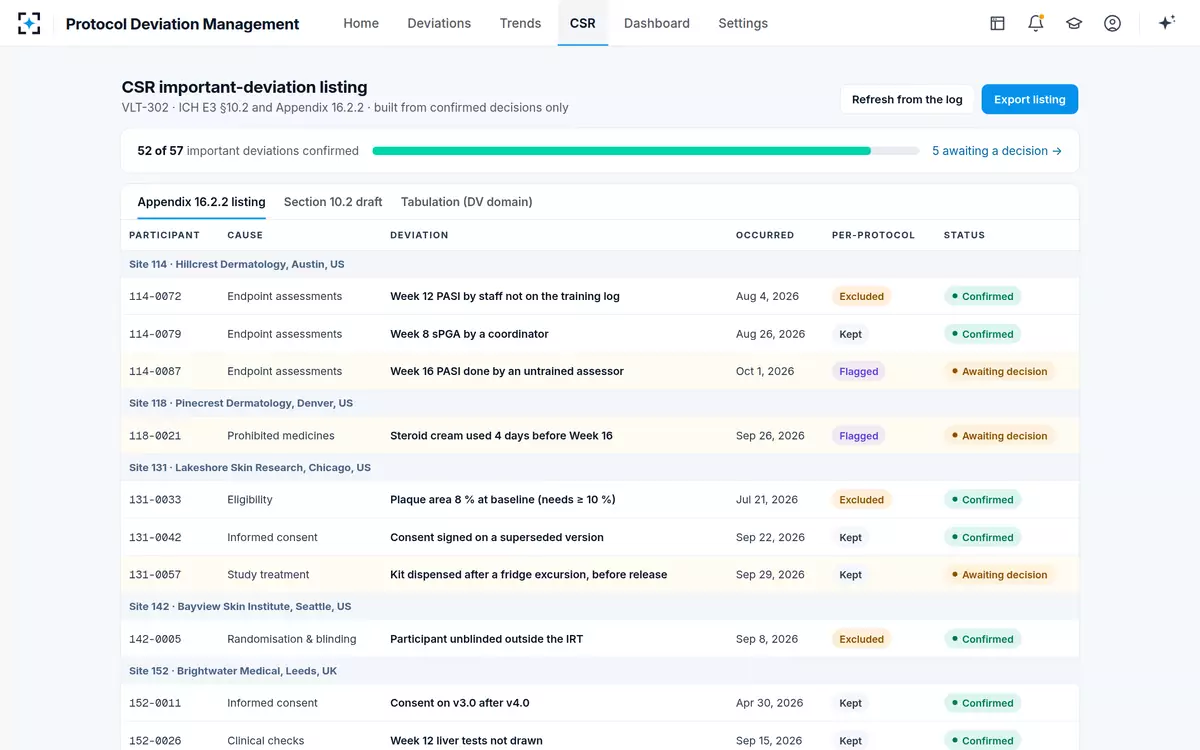
Task: Click 'Steroid cream used 4 days before Week 16'
Action: tap(501, 436)
